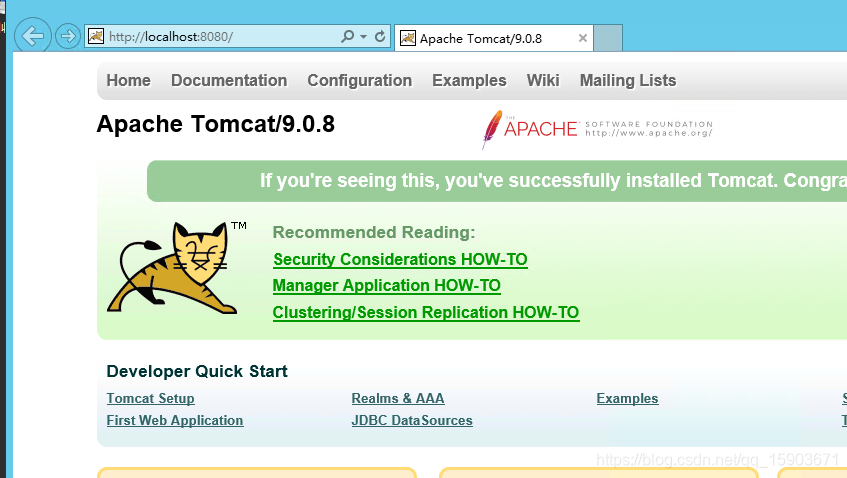Select the Apache Tomcat/9.0.8 tab
The height and width of the screenshot is (478, 847).
(x=494, y=38)
